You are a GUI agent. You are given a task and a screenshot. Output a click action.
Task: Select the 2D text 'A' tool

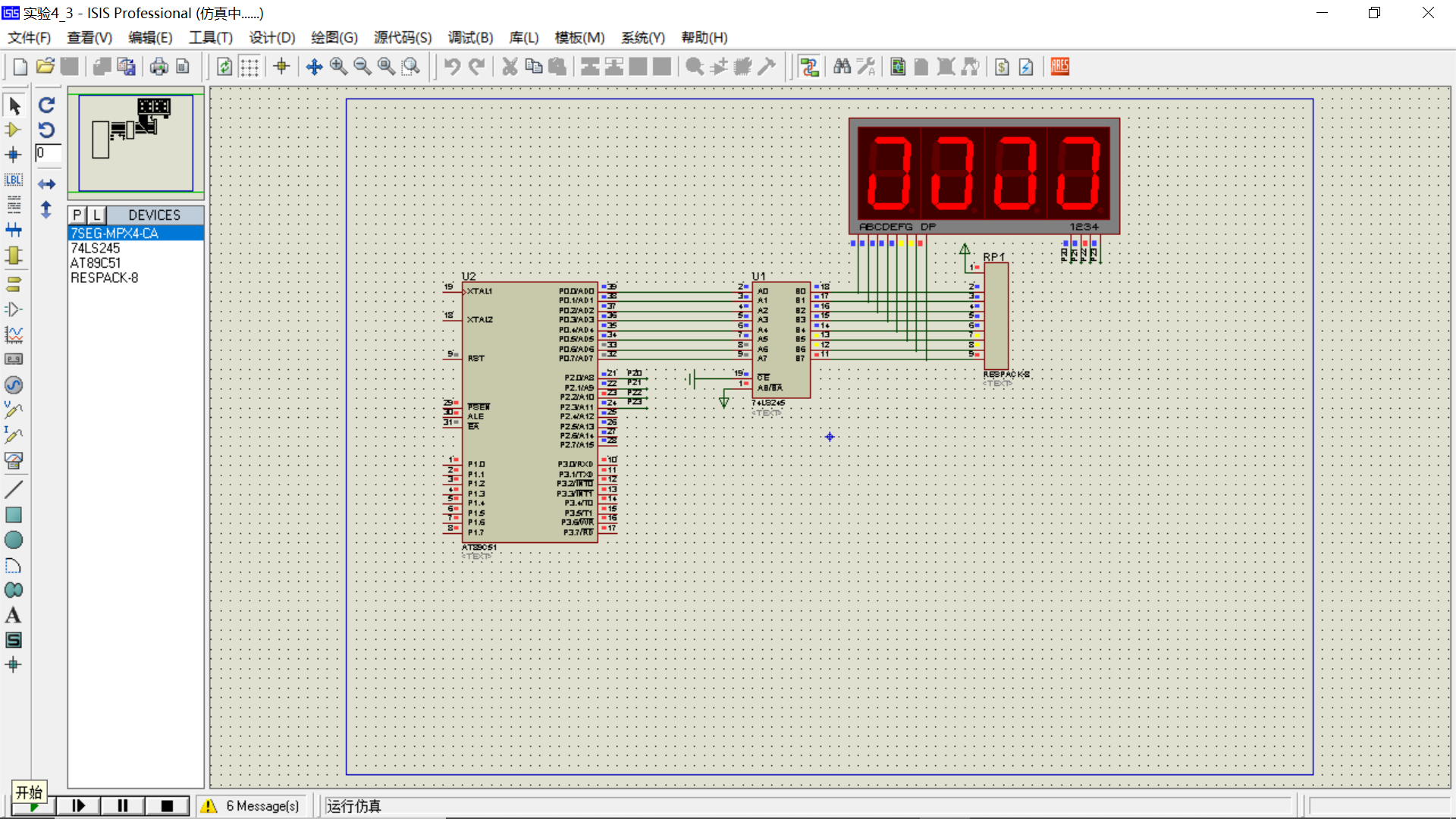(14, 615)
